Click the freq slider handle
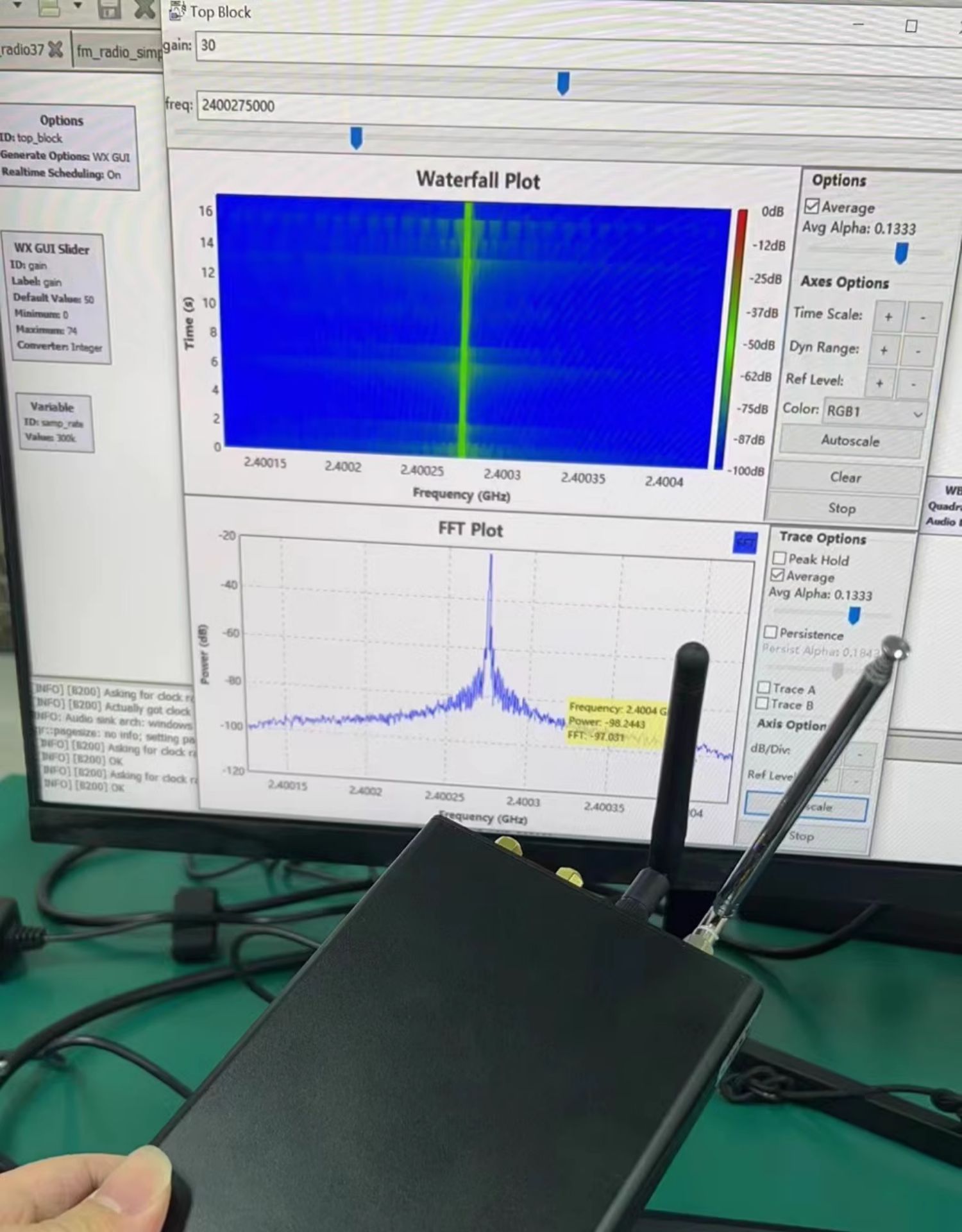This screenshot has width=962, height=1232. [x=356, y=138]
